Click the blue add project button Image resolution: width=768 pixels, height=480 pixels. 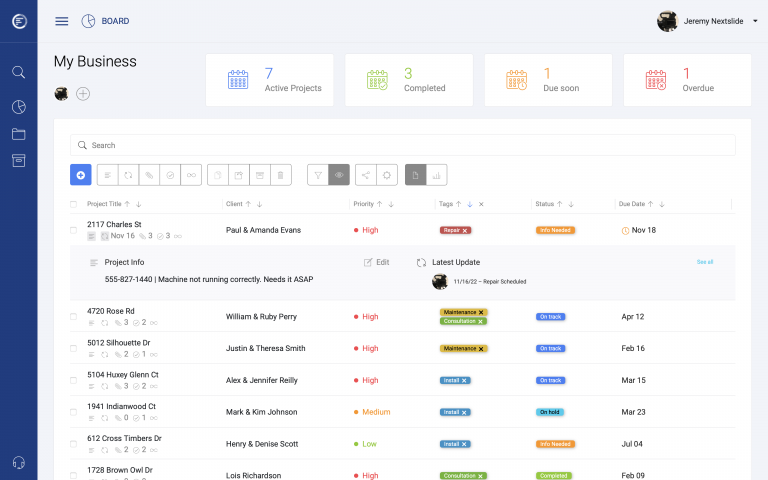[x=81, y=175]
